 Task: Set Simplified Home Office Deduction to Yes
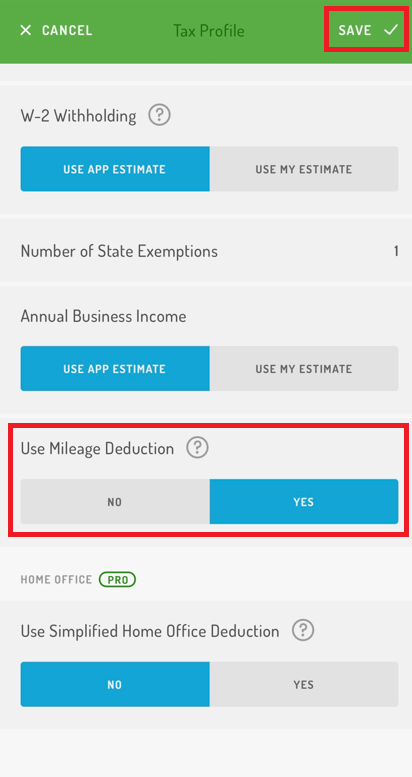304,684
